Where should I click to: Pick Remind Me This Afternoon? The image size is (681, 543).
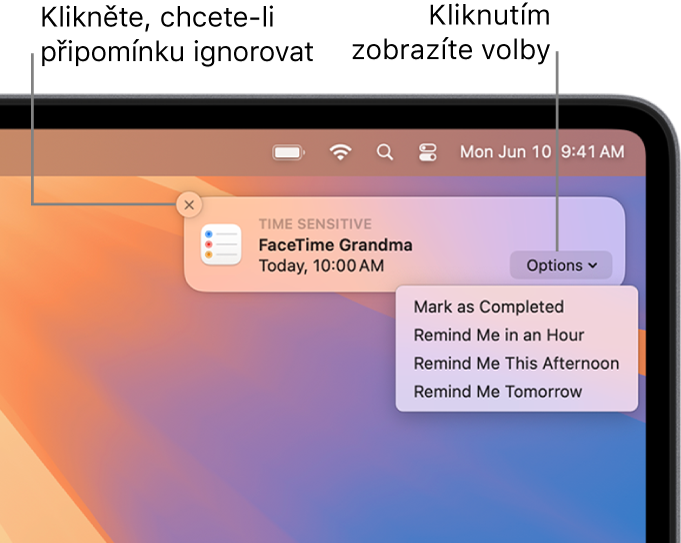(x=516, y=363)
